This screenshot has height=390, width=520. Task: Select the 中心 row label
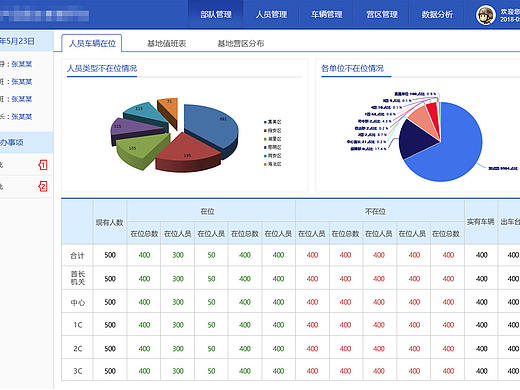coord(77,302)
